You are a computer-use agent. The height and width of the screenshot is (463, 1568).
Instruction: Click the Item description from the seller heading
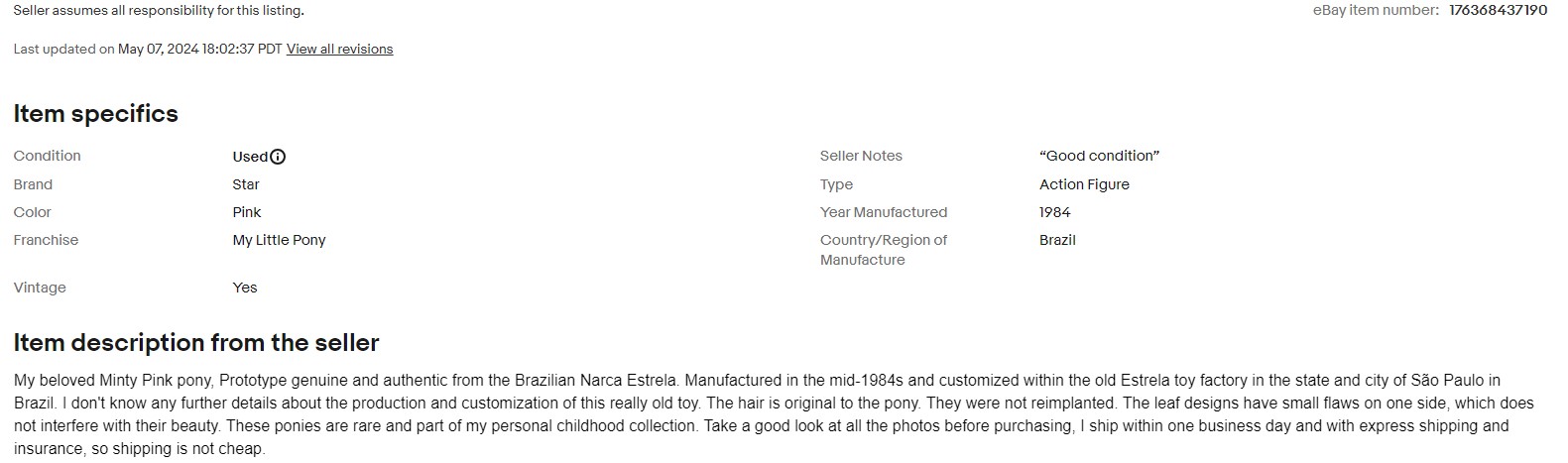196,343
